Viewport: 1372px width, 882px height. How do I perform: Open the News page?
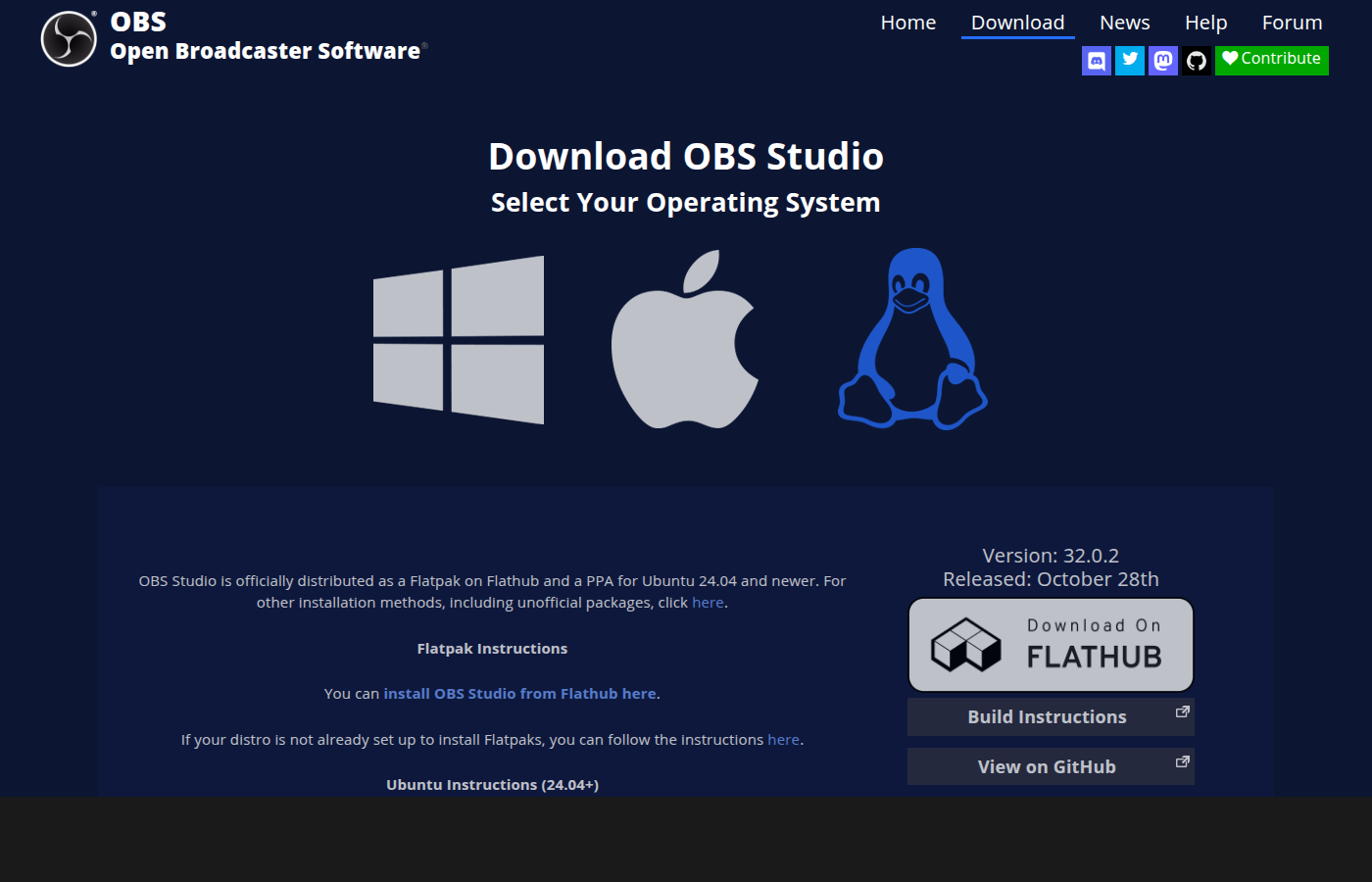pos(1125,23)
